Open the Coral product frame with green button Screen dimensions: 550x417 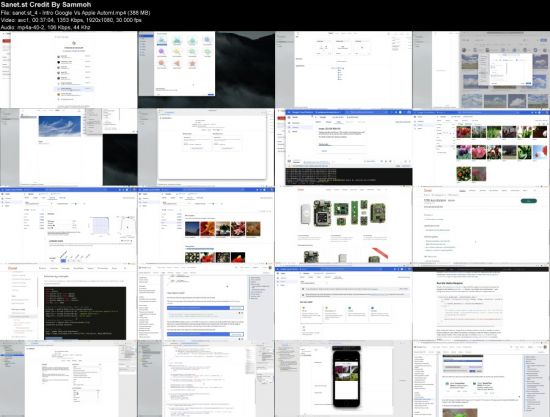tap(481, 225)
